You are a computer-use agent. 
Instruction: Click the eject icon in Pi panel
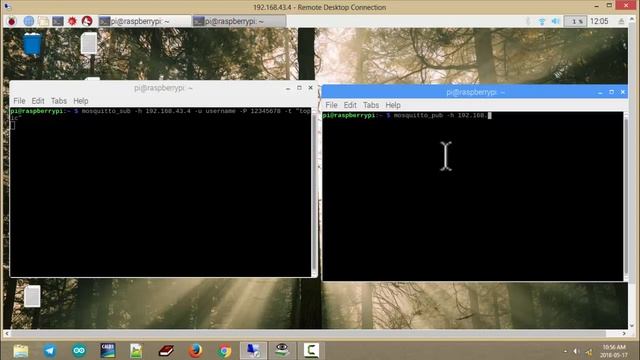coord(621,21)
